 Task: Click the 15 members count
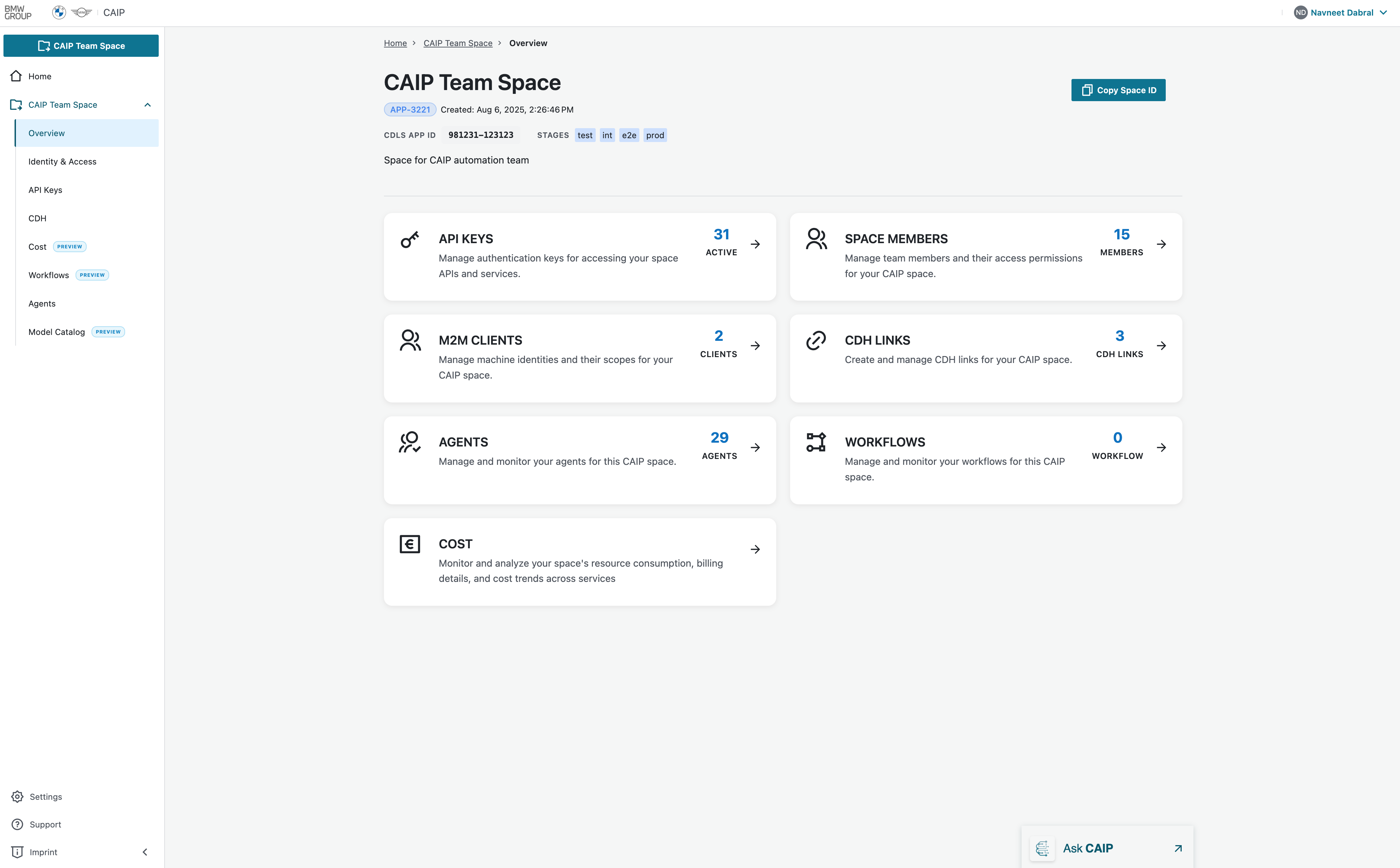click(1121, 234)
